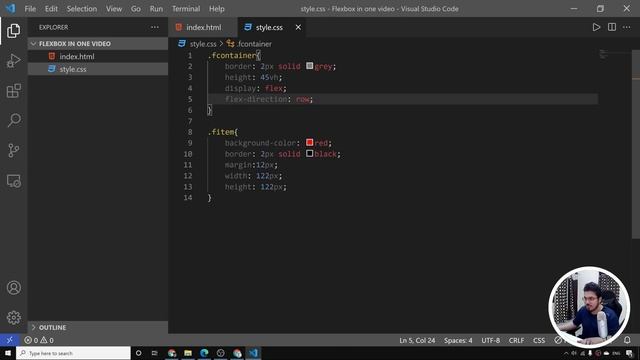The image size is (640, 360).
Task: Open the Remote Explorer view
Action: [13, 181]
